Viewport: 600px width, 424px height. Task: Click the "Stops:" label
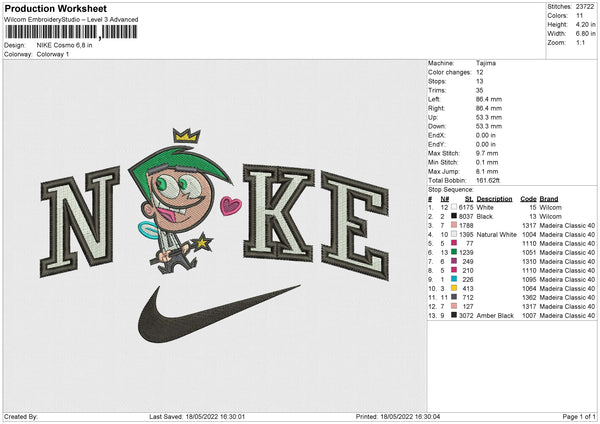pos(437,81)
